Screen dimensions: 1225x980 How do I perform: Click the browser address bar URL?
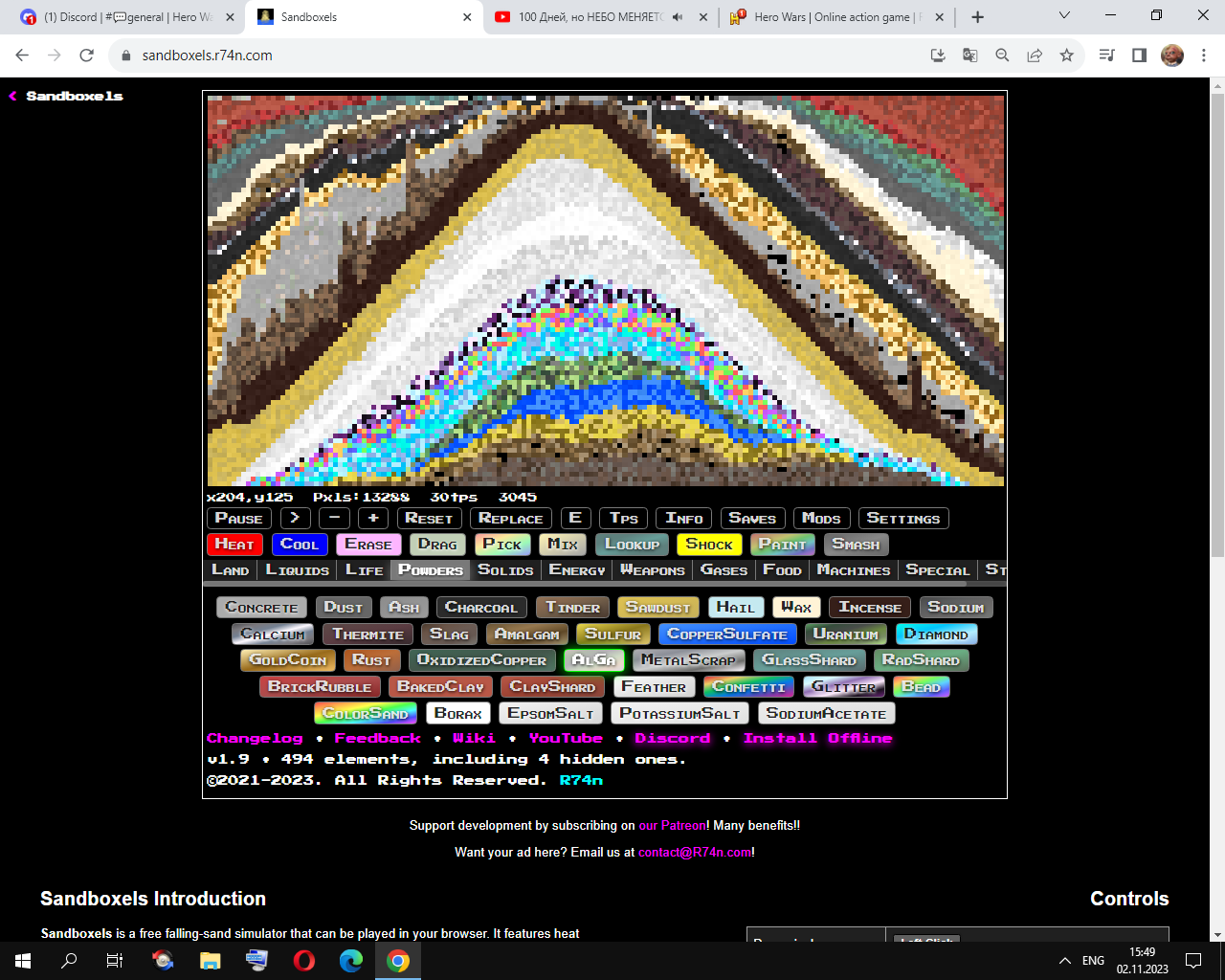coord(208,56)
